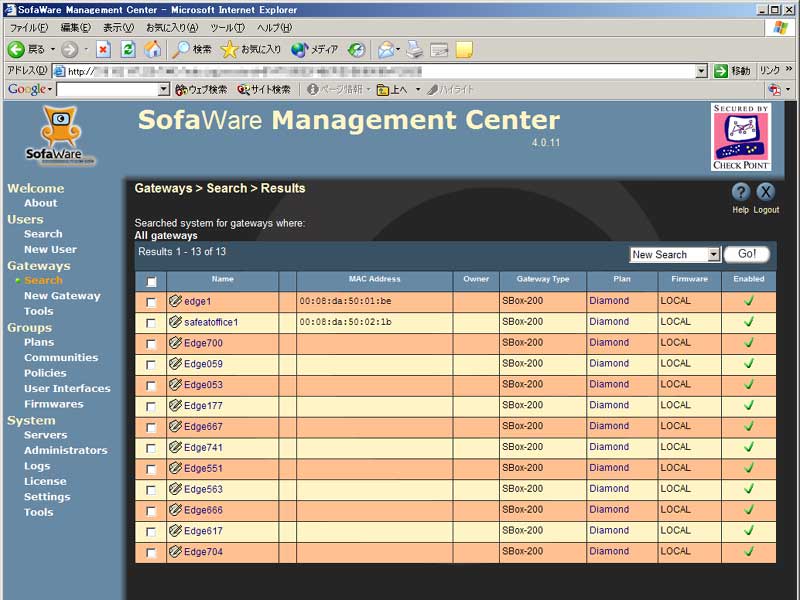This screenshot has height=600, width=800.
Task: Open the 編集(E) menu
Action: click(x=76, y=28)
